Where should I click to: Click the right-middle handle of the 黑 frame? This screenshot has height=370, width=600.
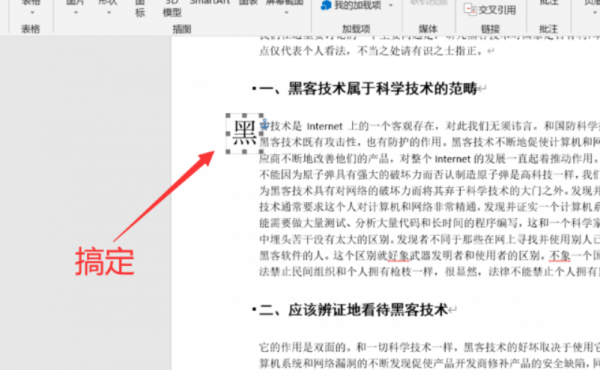pyautogui.click(x=261, y=133)
